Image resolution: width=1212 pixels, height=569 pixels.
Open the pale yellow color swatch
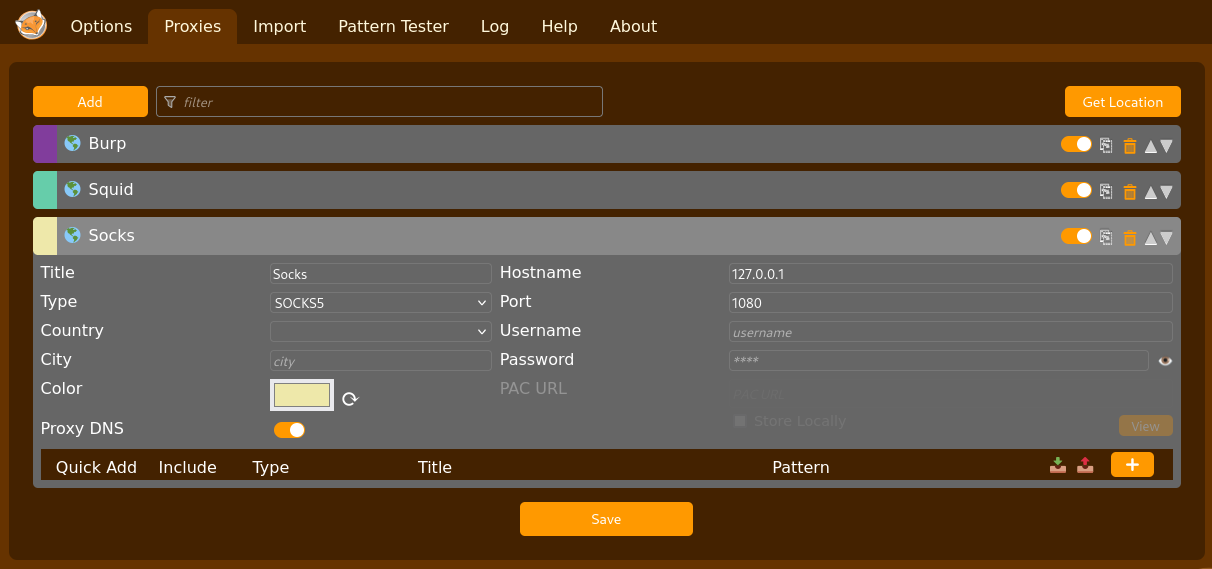click(302, 395)
